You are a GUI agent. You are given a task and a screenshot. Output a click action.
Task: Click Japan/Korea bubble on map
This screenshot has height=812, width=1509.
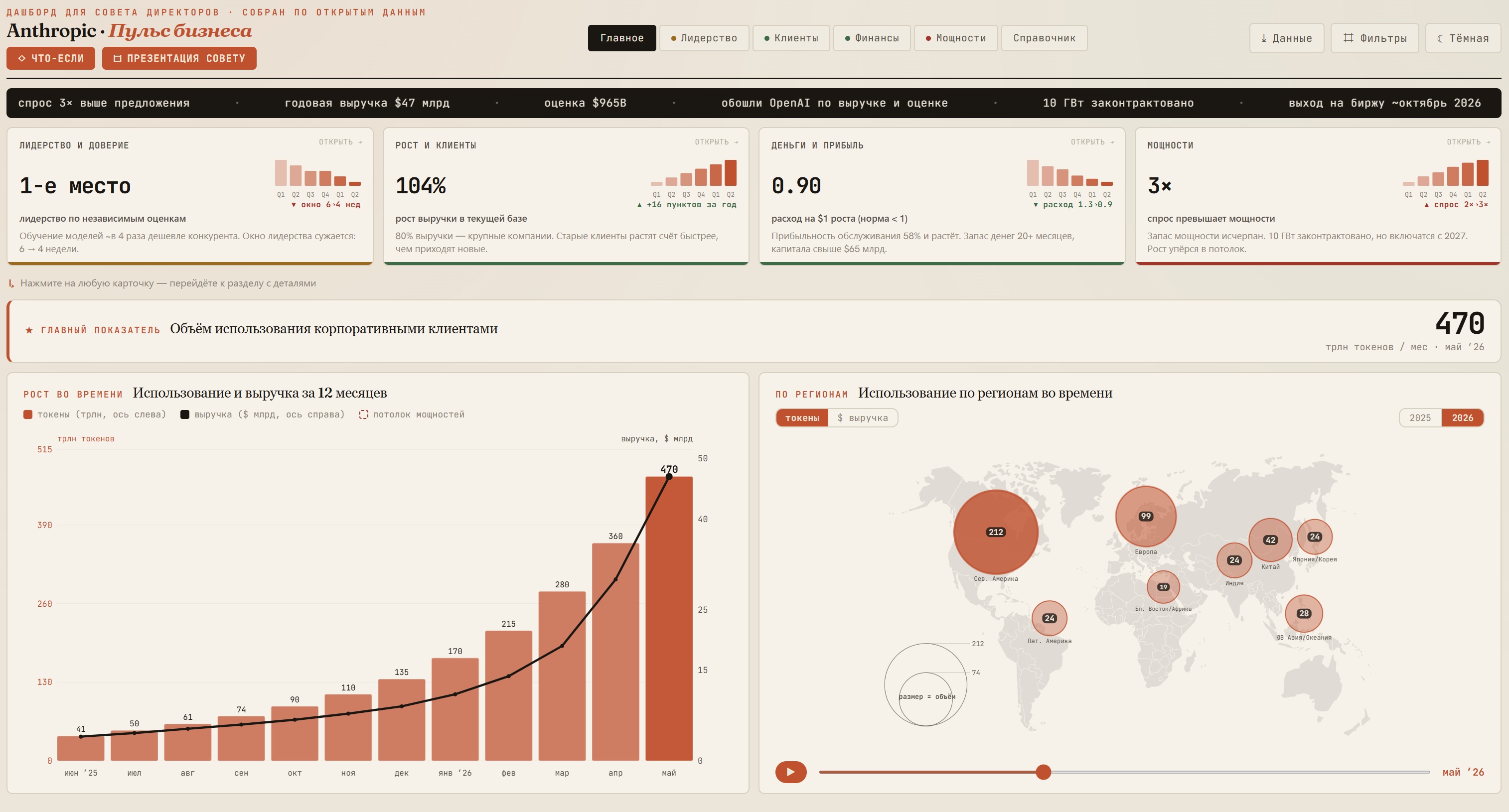pyautogui.click(x=1315, y=536)
